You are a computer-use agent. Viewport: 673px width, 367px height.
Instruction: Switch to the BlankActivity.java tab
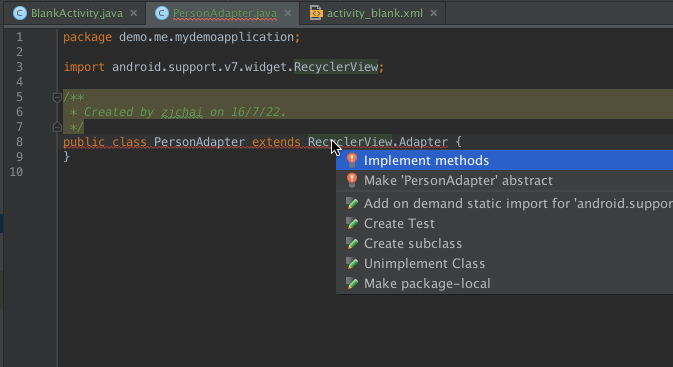(76, 13)
